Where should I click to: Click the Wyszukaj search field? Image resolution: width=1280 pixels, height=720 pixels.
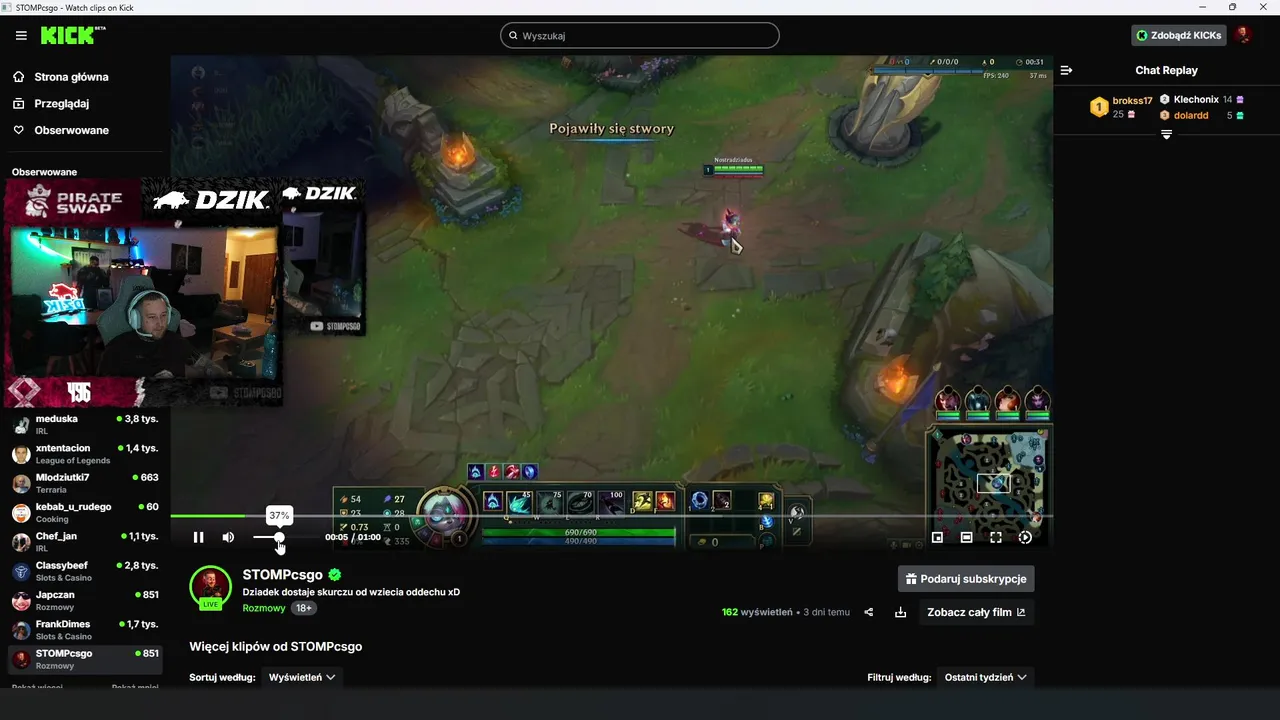[x=640, y=35]
